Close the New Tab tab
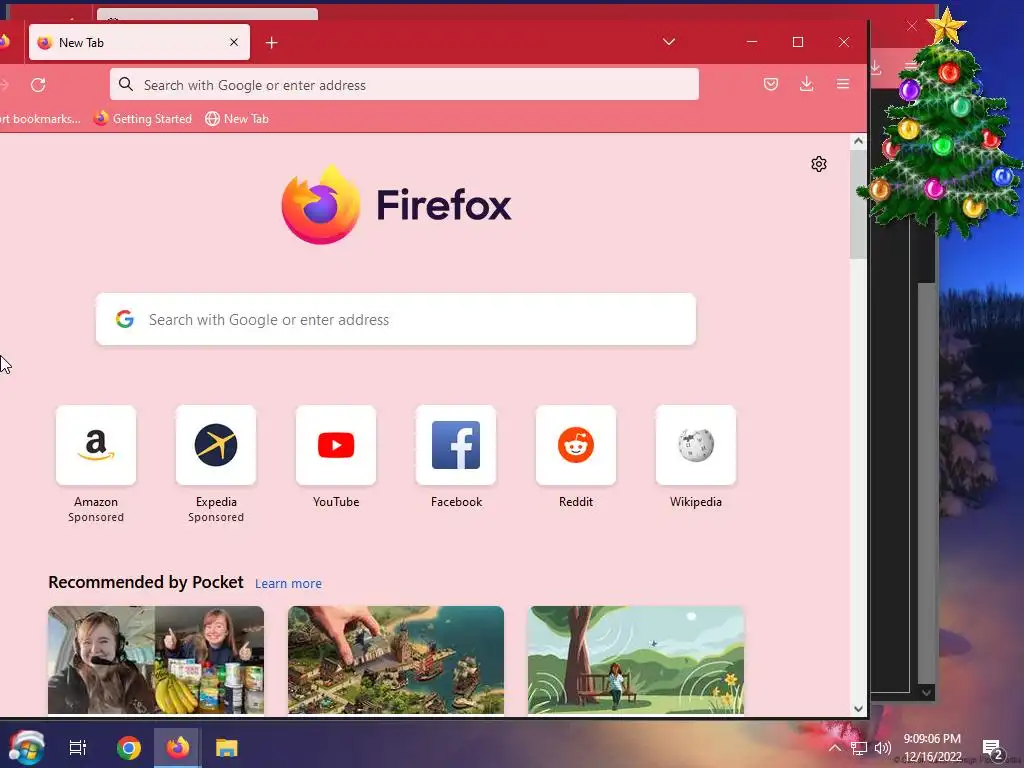 [x=234, y=42]
